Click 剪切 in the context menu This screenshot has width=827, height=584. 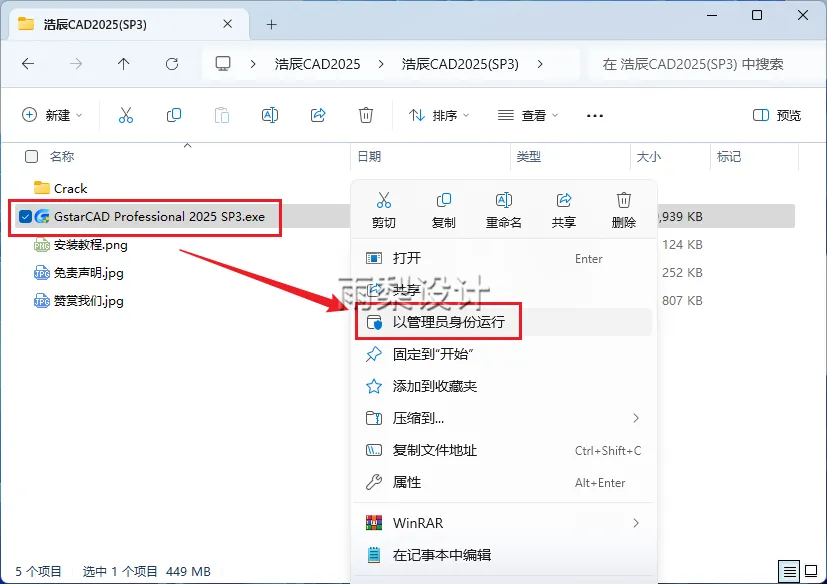[383, 210]
